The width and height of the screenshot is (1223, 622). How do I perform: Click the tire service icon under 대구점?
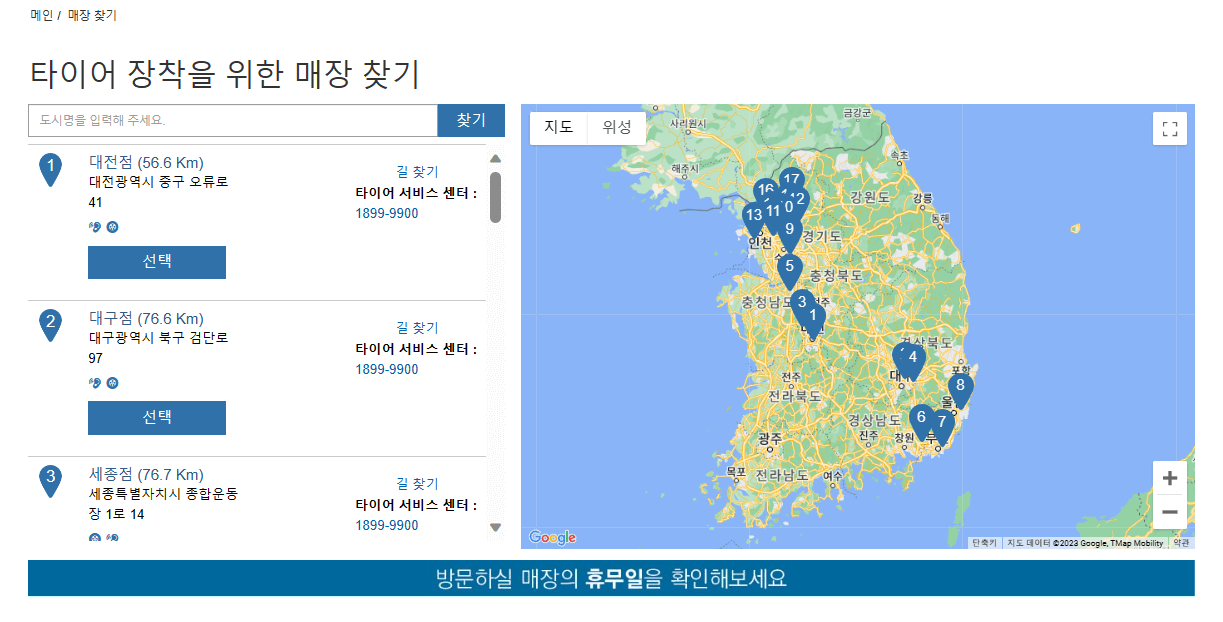(x=112, y=381)
